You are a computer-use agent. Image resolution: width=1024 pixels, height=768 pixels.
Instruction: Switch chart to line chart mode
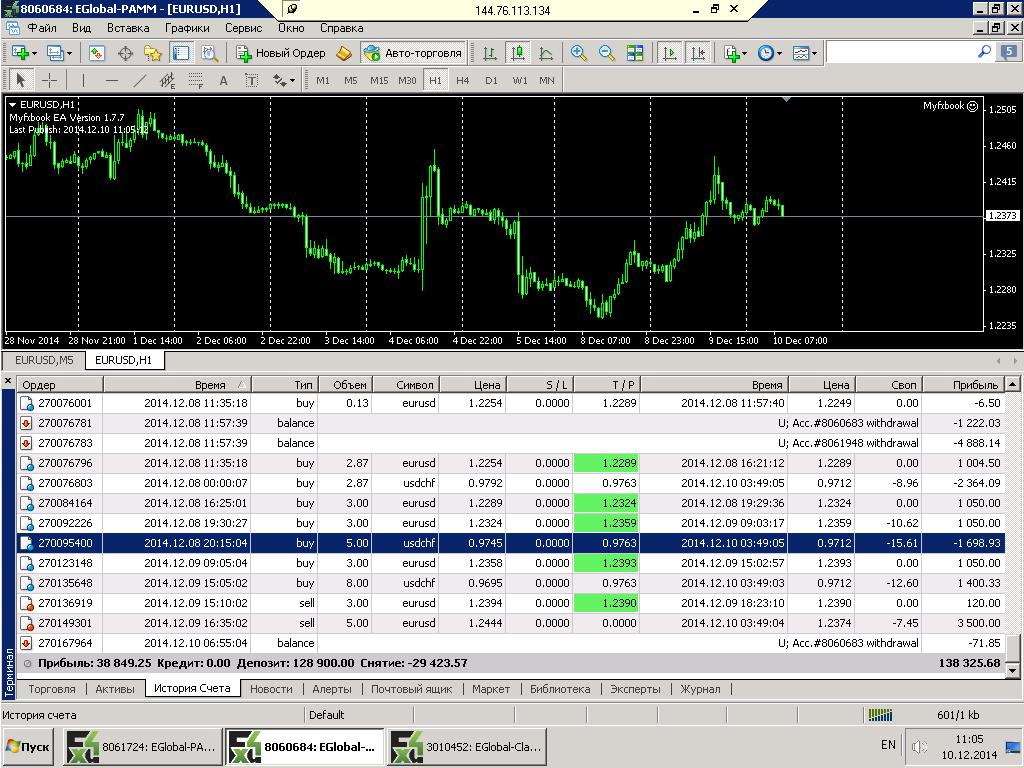point(546,53)
